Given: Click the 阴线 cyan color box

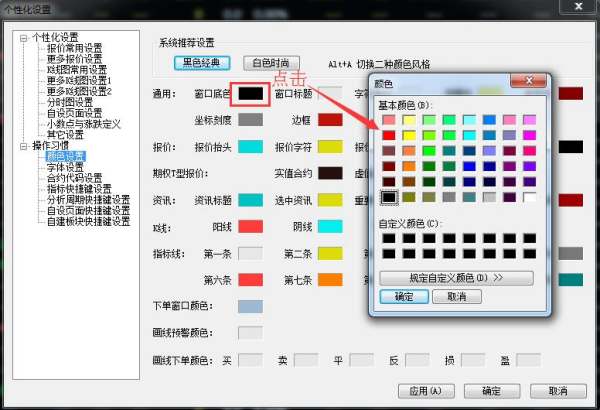Looking at the screenshot, I should coord(331,227).
